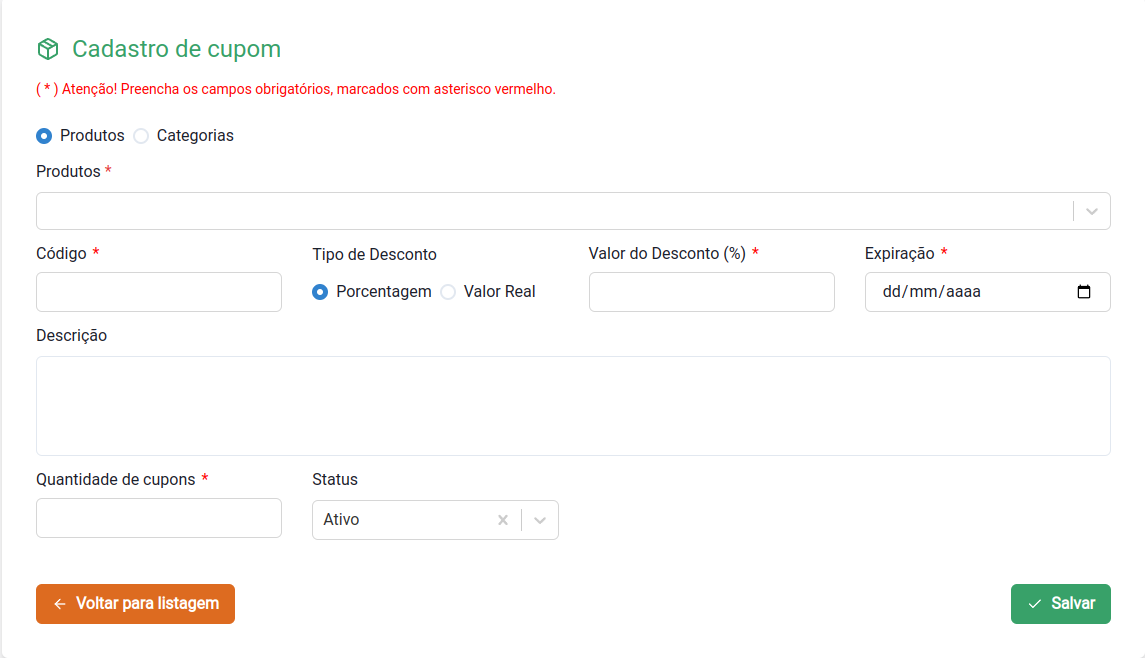The width and height of the screenshot is (1145, 658).
Task: Choose Valor Real discount type
Action: (x=448, y=292)
